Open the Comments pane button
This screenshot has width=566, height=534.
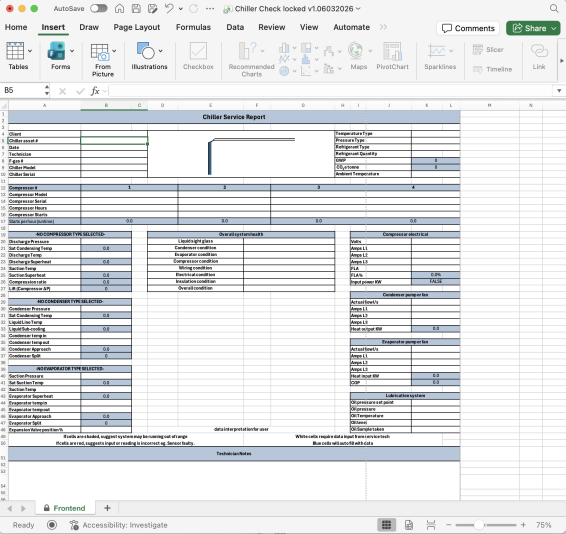pos(468,28)
